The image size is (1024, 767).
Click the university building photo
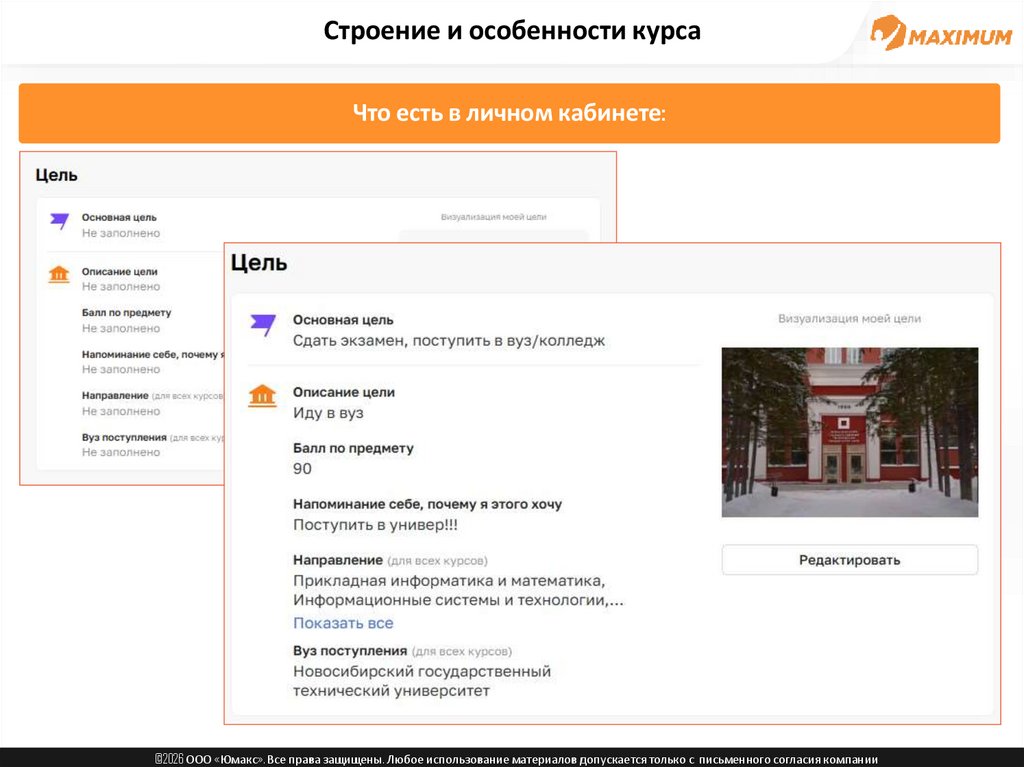click(849, 432)
